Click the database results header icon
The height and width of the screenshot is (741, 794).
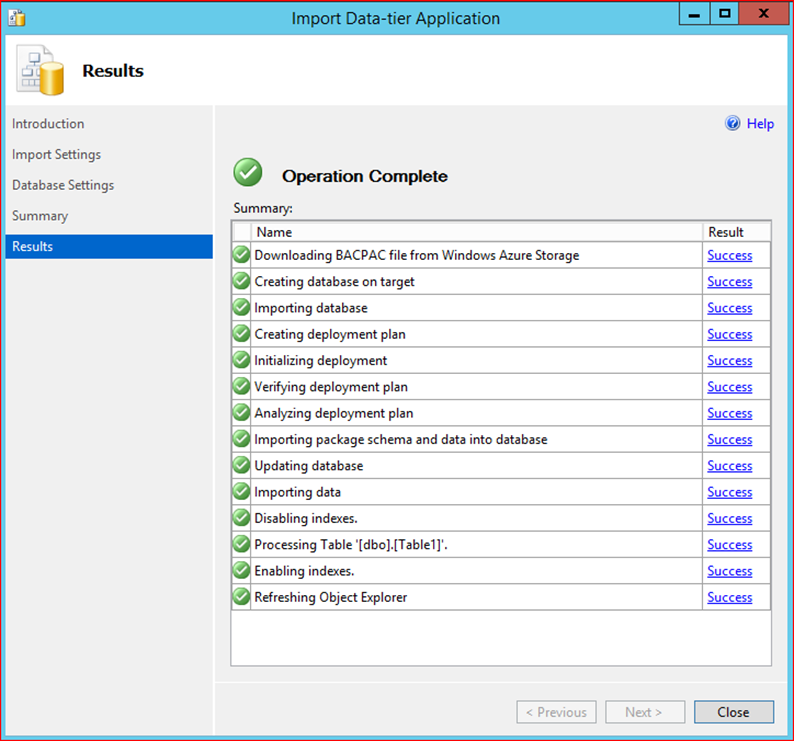pyautogui.click(x=40, y=70)
